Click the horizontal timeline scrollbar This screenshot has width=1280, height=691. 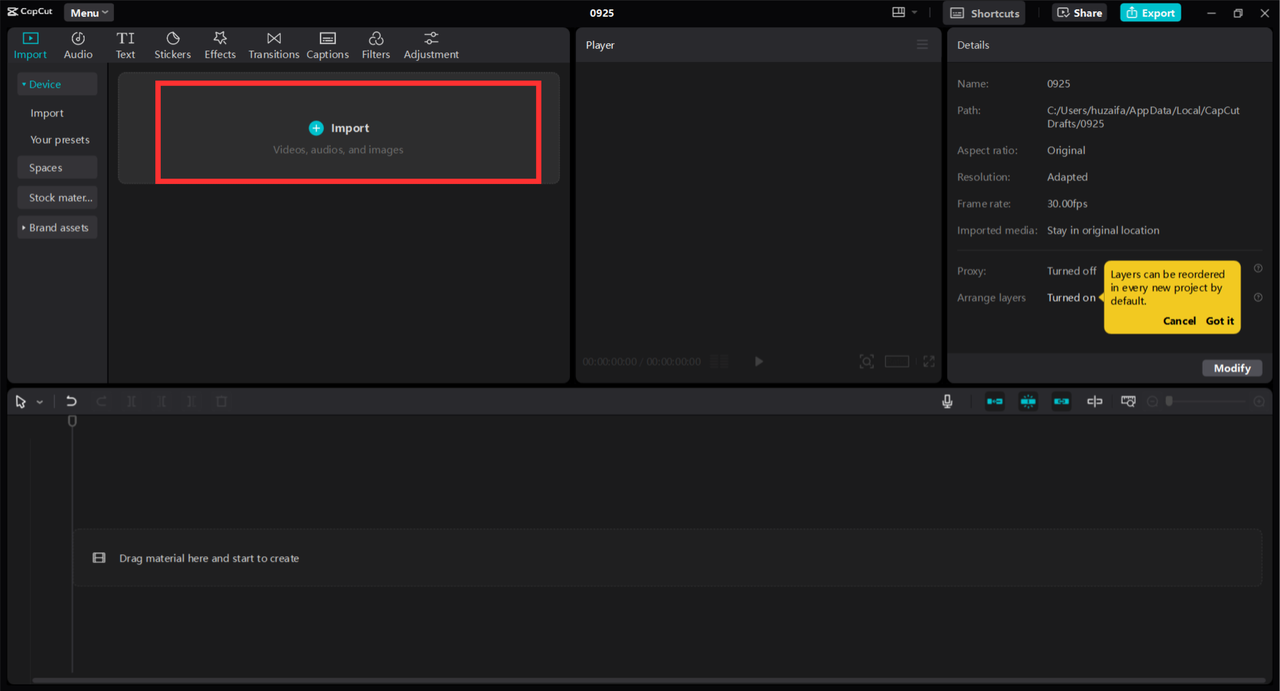(650, 681)
